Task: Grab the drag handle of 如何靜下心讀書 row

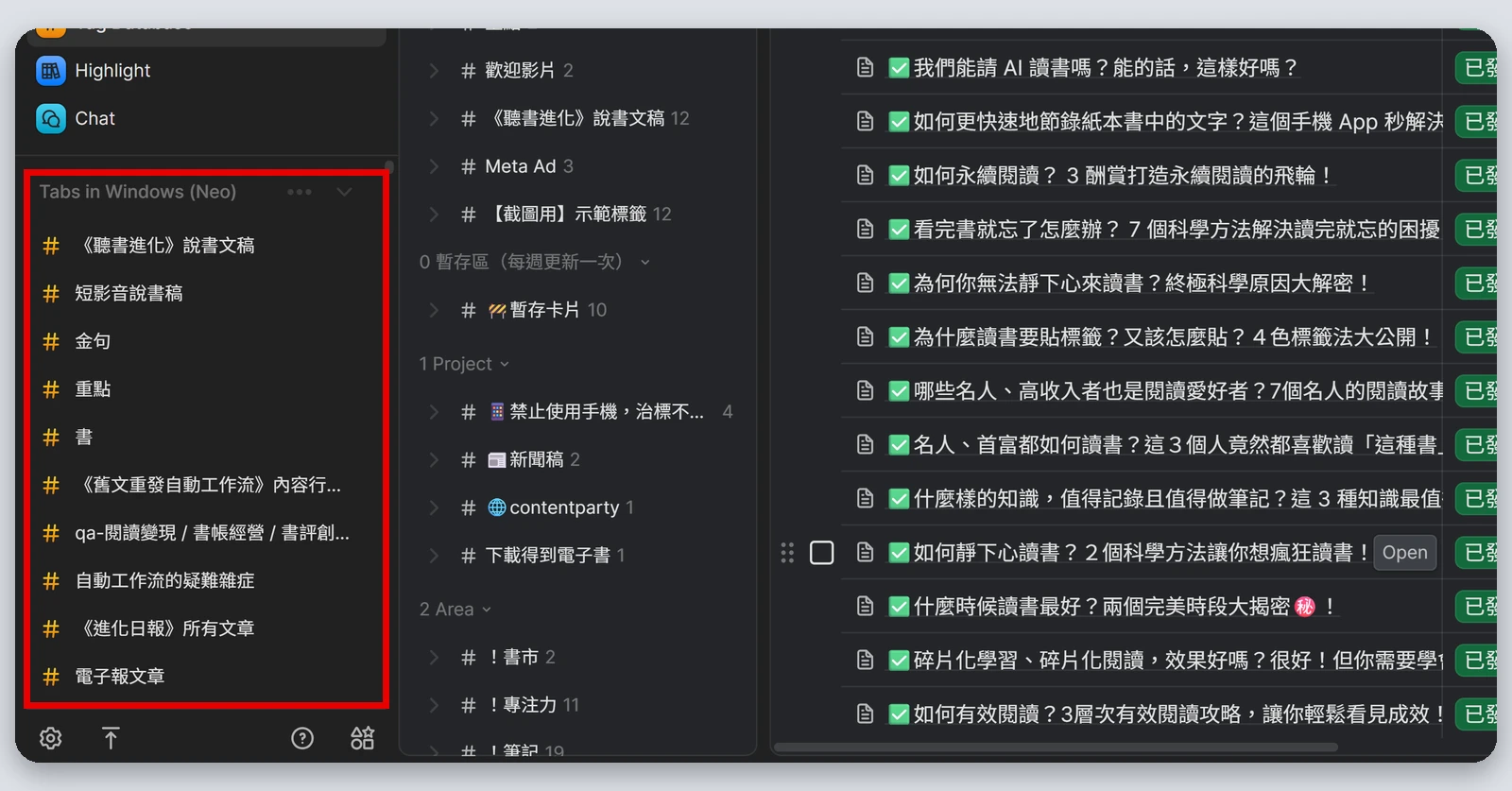Action: [787, 553]
